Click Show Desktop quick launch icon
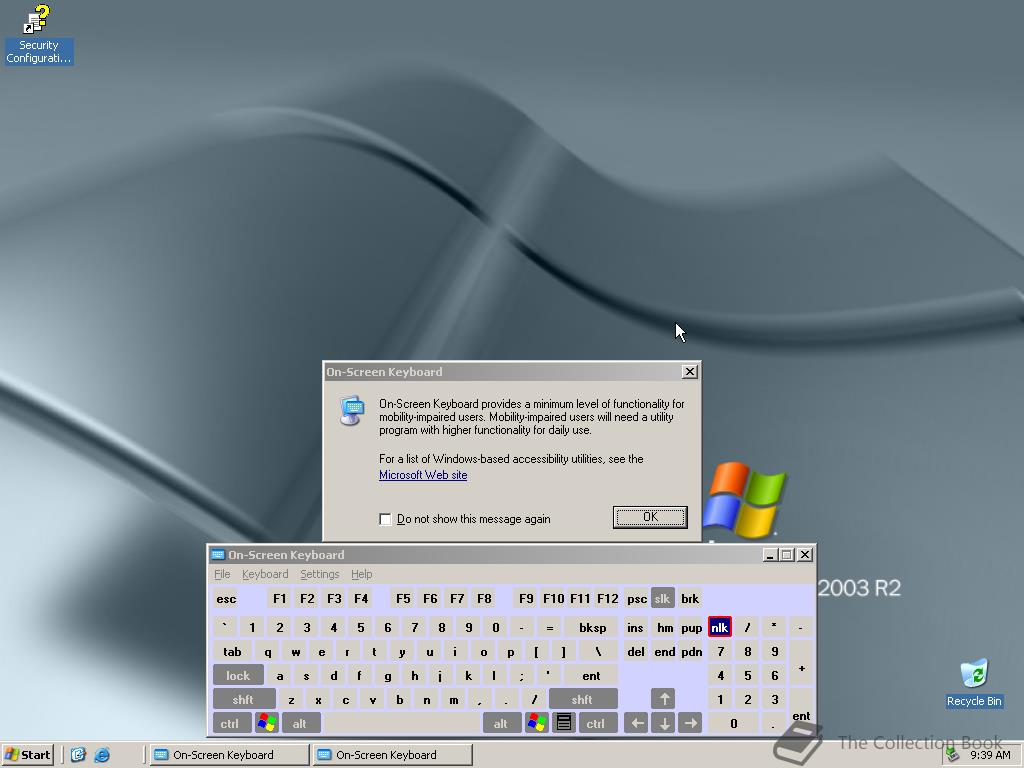Screen dimensions: 1024x768 point(78,755)
